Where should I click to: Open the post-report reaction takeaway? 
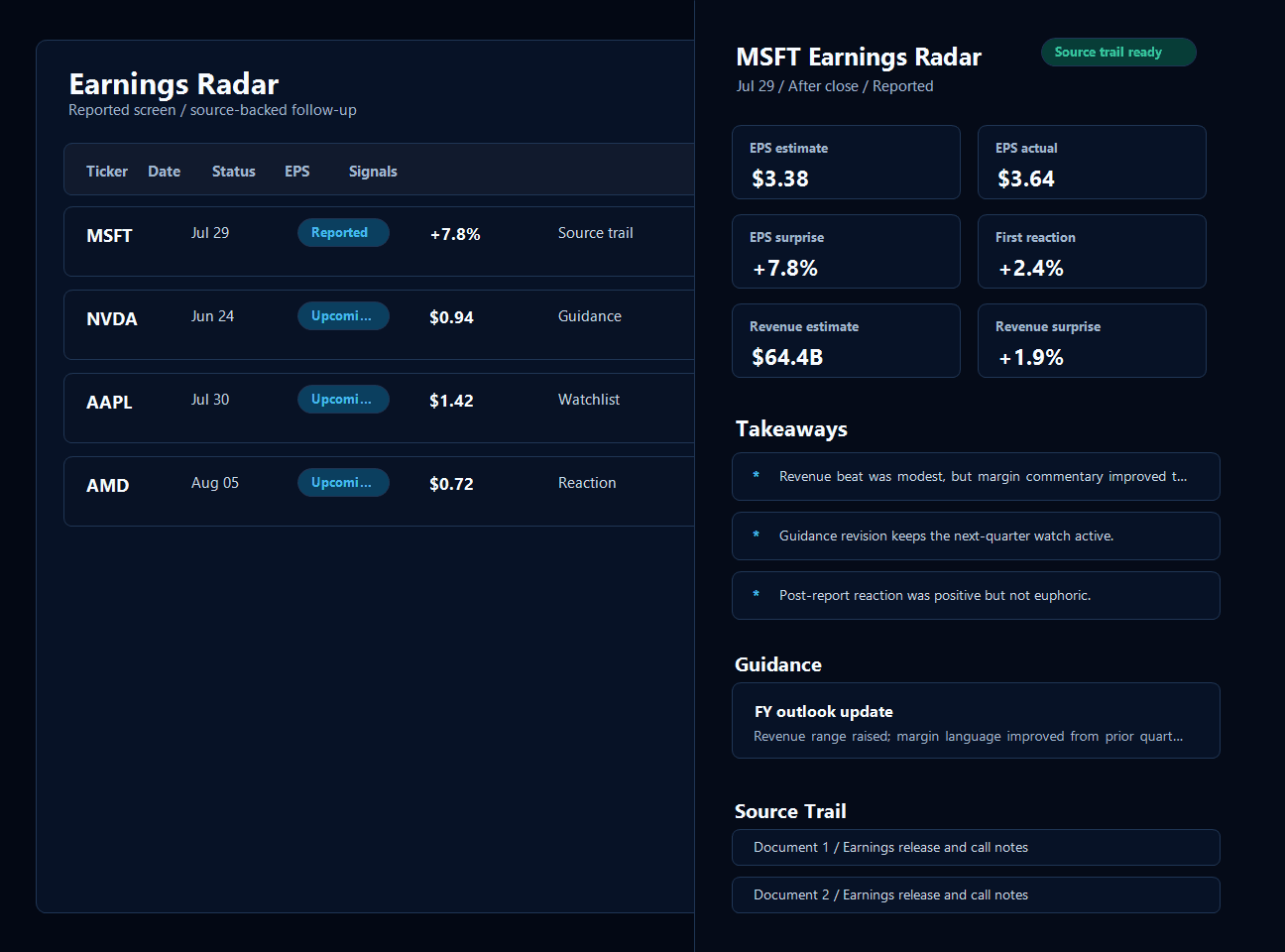pyautogui.click(x=976, y=595)
